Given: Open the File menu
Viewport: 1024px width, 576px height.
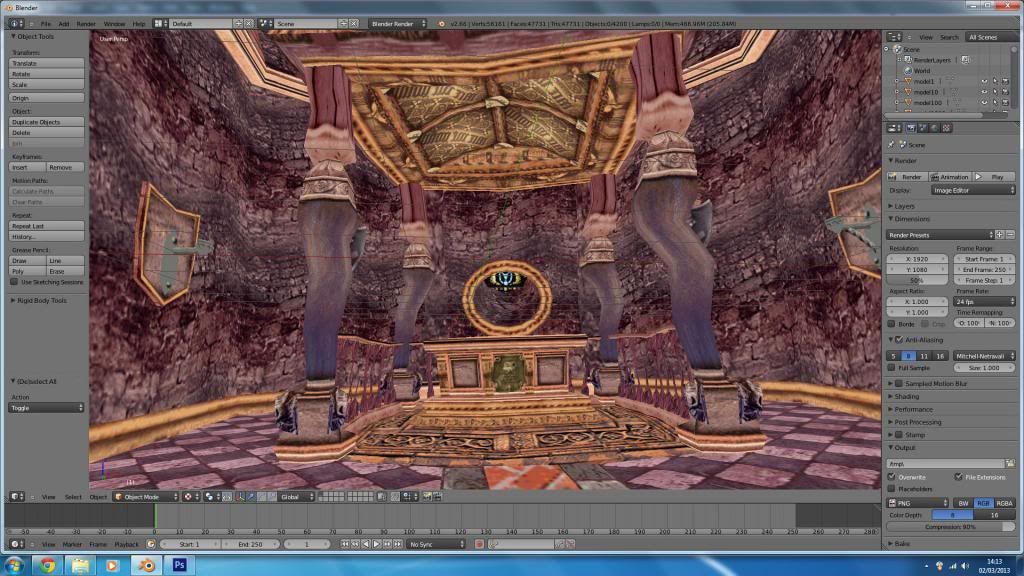Looking at the screenshot, I should tap(46, 24).
